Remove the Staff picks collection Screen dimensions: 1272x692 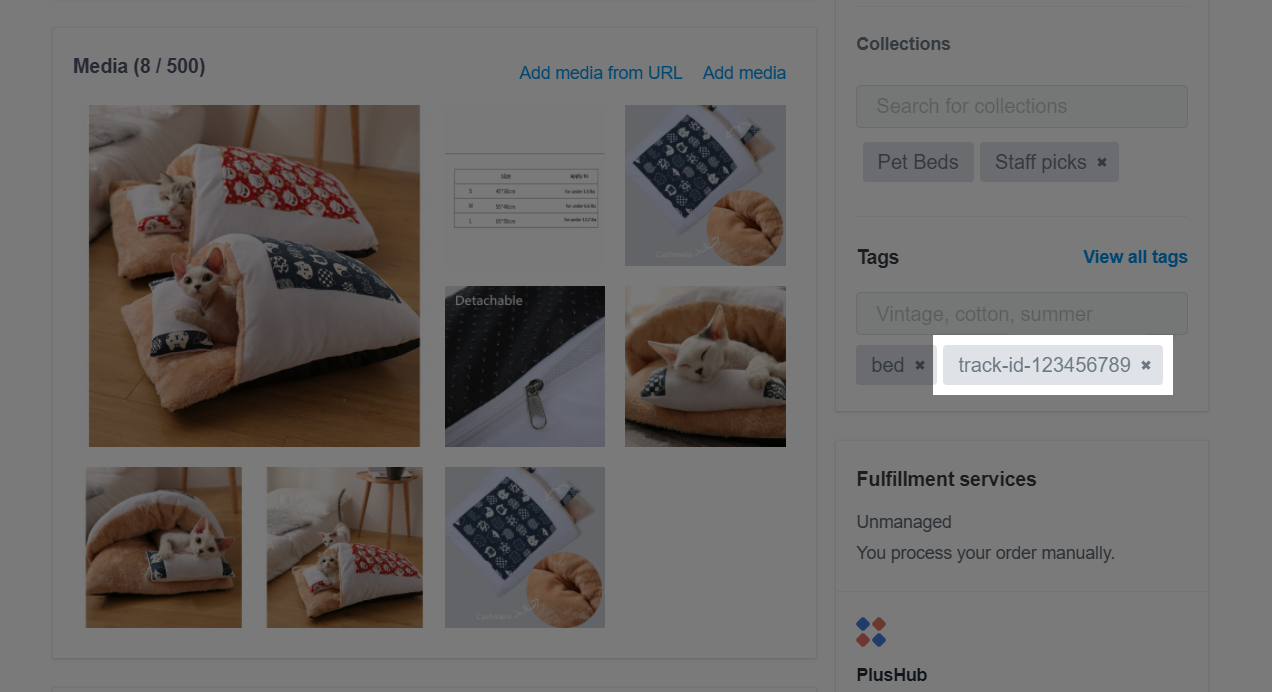1102,162
